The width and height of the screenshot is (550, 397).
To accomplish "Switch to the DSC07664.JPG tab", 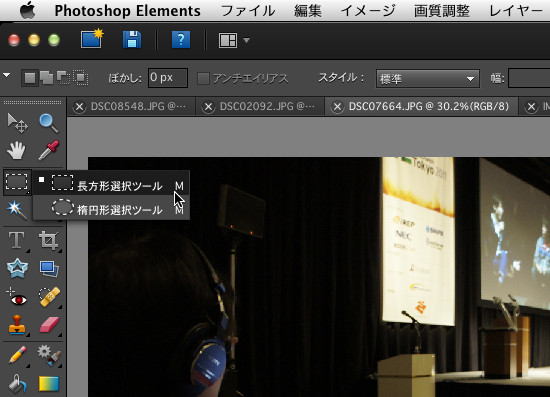I will [429, 106].
